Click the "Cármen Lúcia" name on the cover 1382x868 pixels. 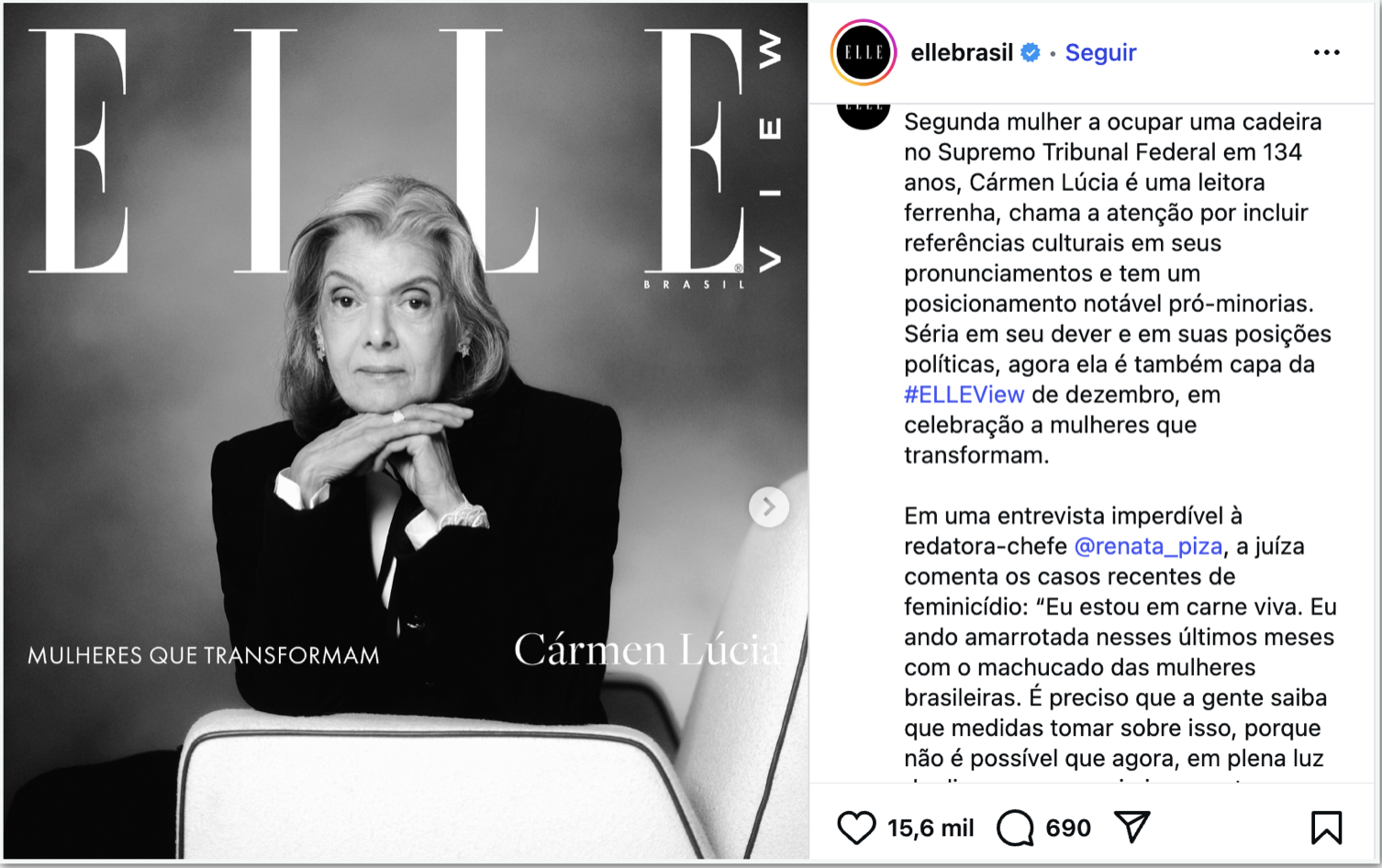pyautogui.click(x=646, y=650)
